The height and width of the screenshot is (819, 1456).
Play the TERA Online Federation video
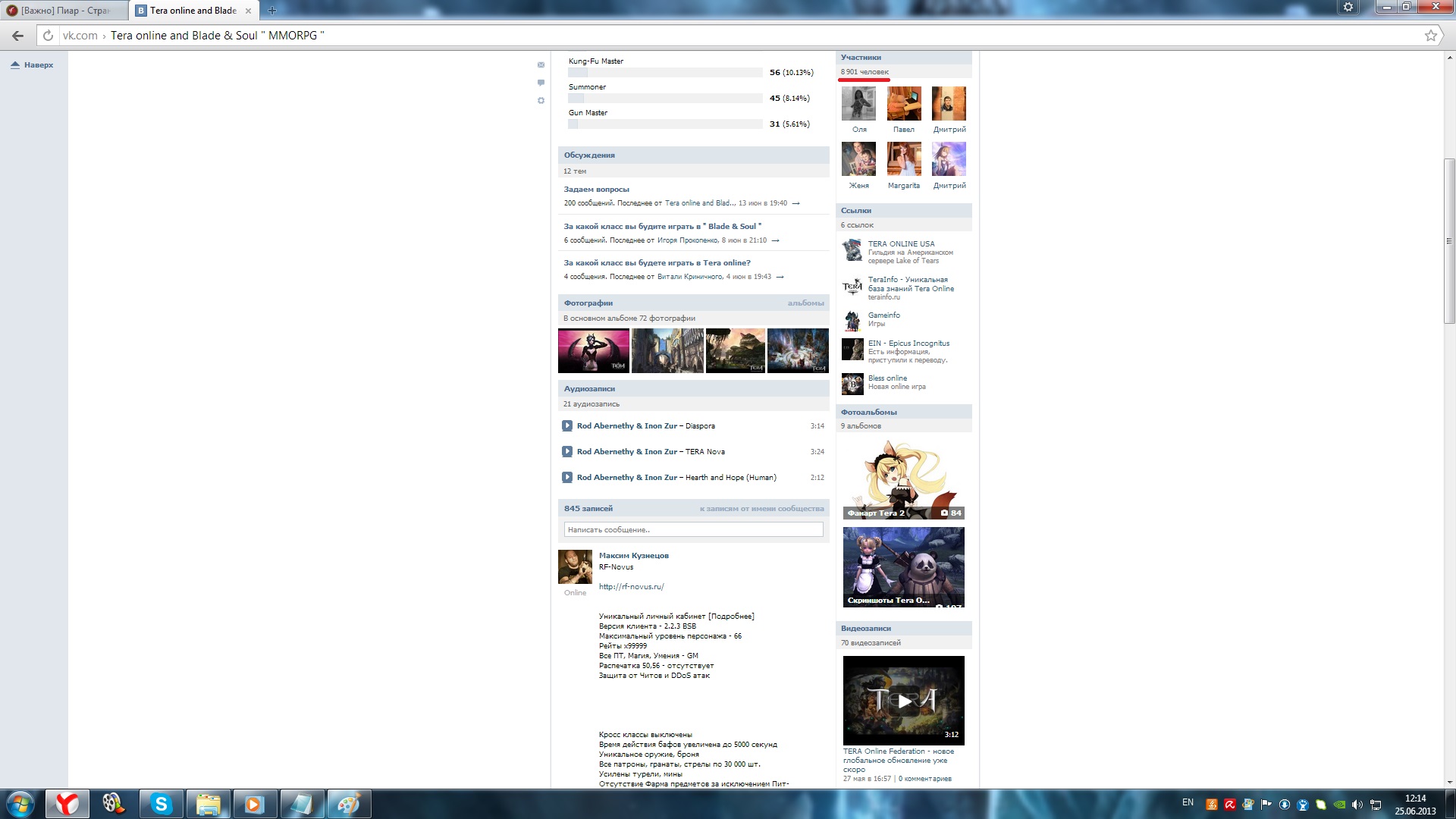(x=903, y=701)
